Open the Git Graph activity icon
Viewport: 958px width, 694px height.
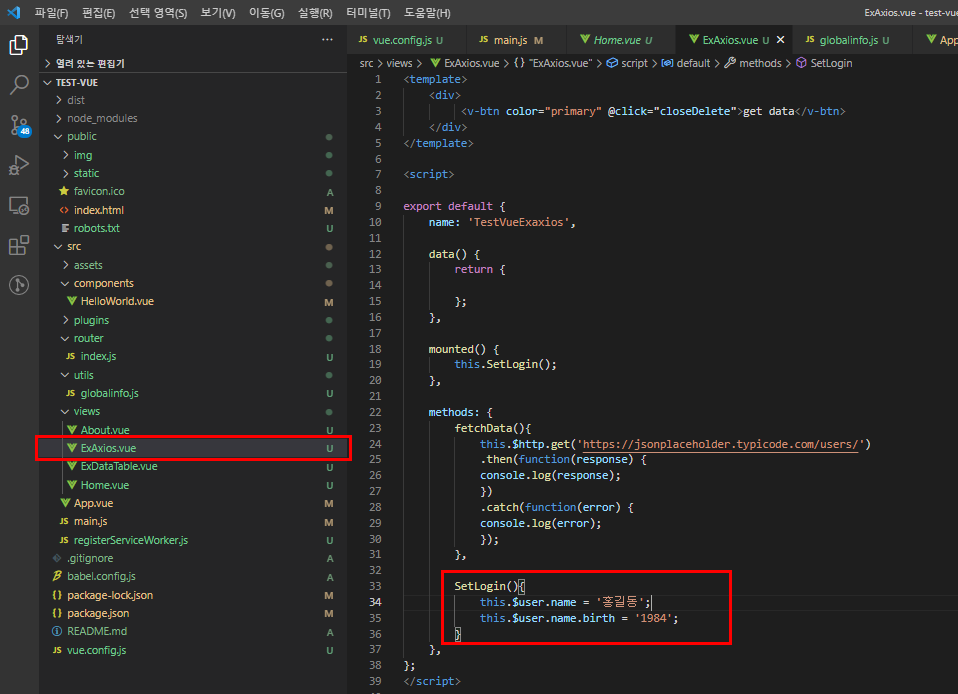[19, 285]
